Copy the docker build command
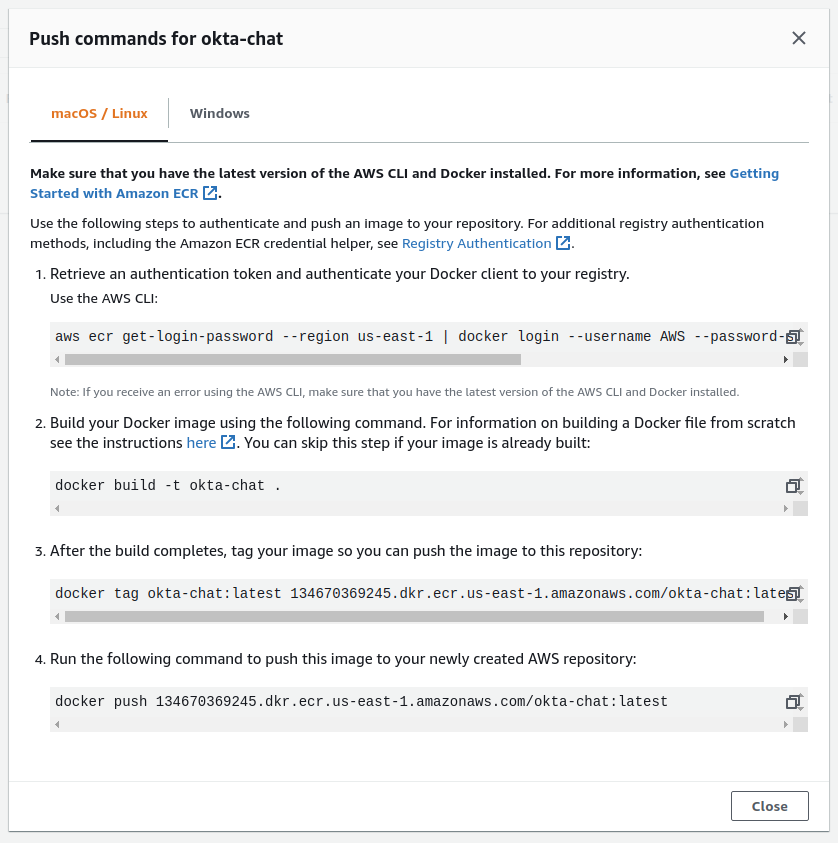 coord(793,486)
